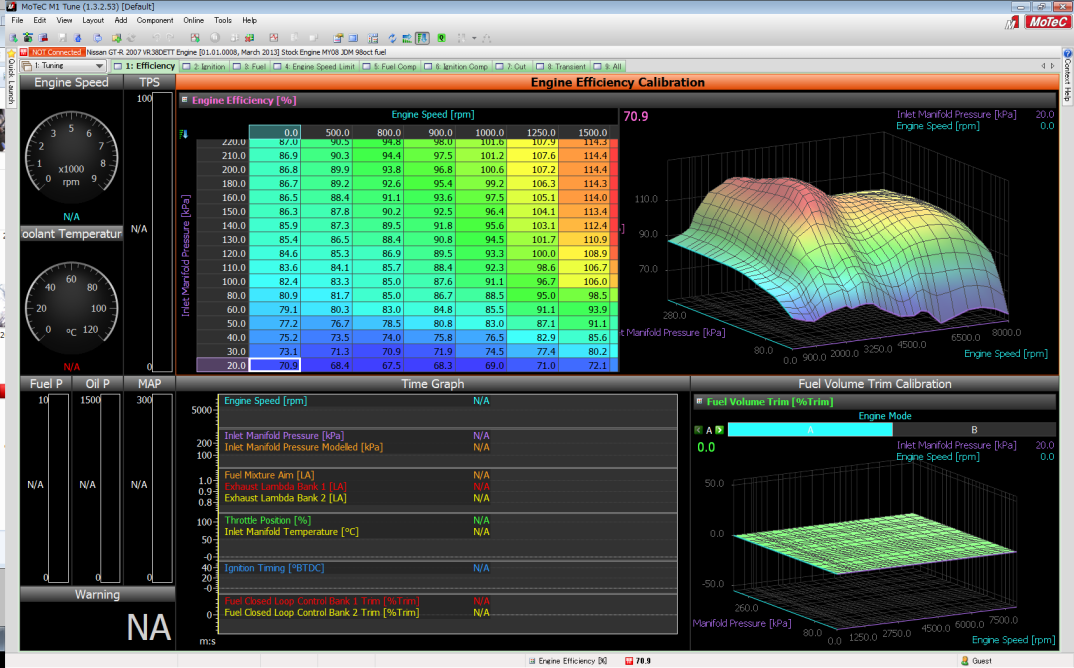The width and height of the screenshot is (1074, 668).
Task: Click the Engine Efficiency icon in status bar
Action: click(x=532, y=661)
